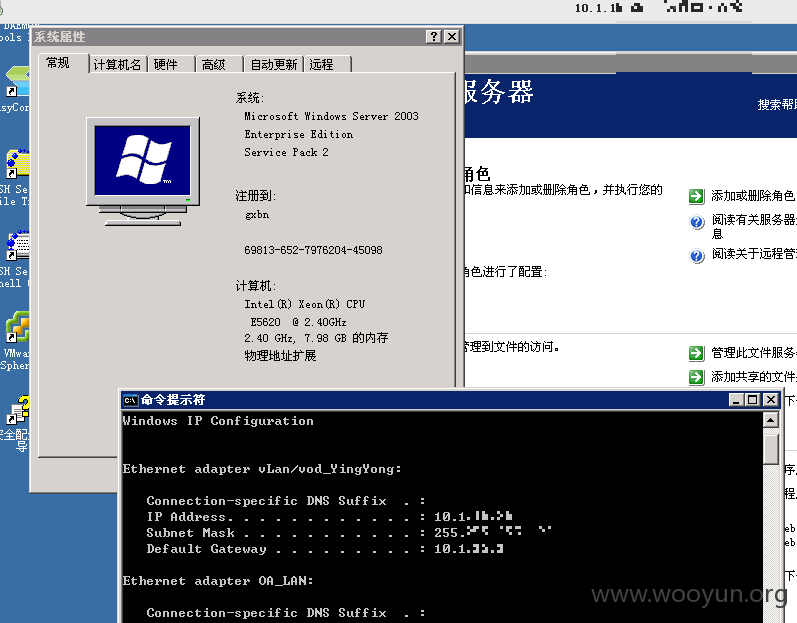
Task: Click 管理此文件服务器 link
Action: 754,352
